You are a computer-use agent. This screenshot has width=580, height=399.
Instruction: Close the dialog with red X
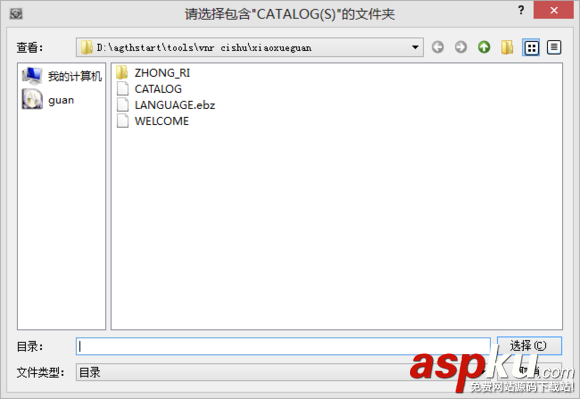click(553, 10)
